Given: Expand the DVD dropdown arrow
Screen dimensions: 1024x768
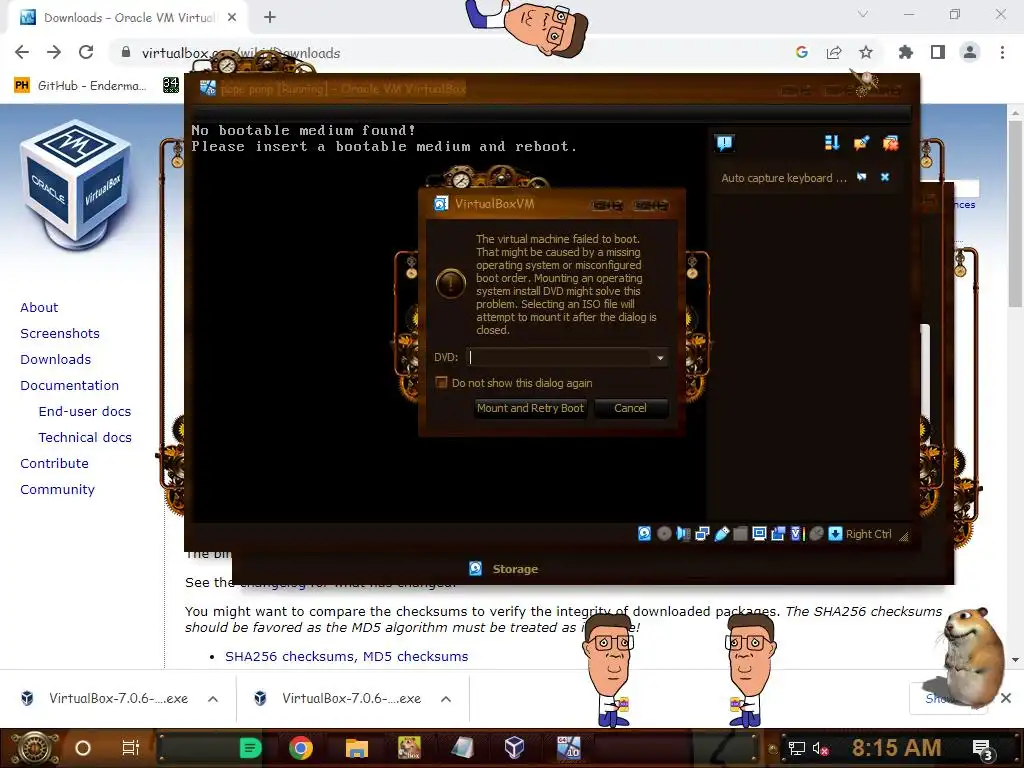Looking at the screenshot, I should (x=660, y=357).
